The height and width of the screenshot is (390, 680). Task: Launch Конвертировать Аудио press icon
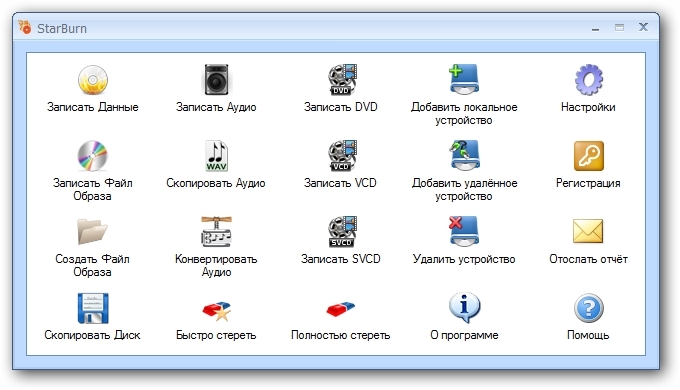point(216,232)
